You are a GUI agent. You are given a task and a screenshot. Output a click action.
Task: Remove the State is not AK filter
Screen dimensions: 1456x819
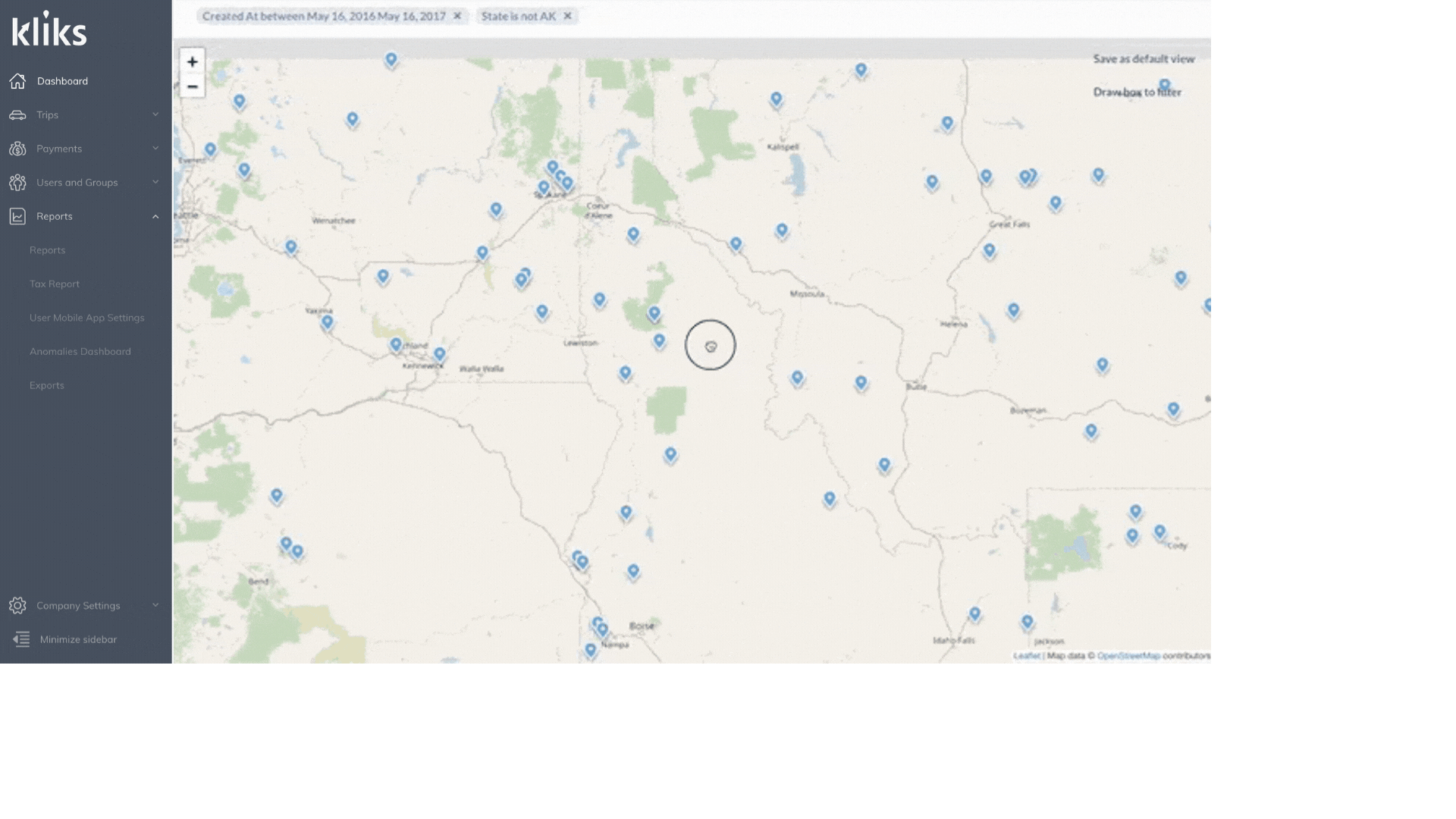click(x=567, y=16)
